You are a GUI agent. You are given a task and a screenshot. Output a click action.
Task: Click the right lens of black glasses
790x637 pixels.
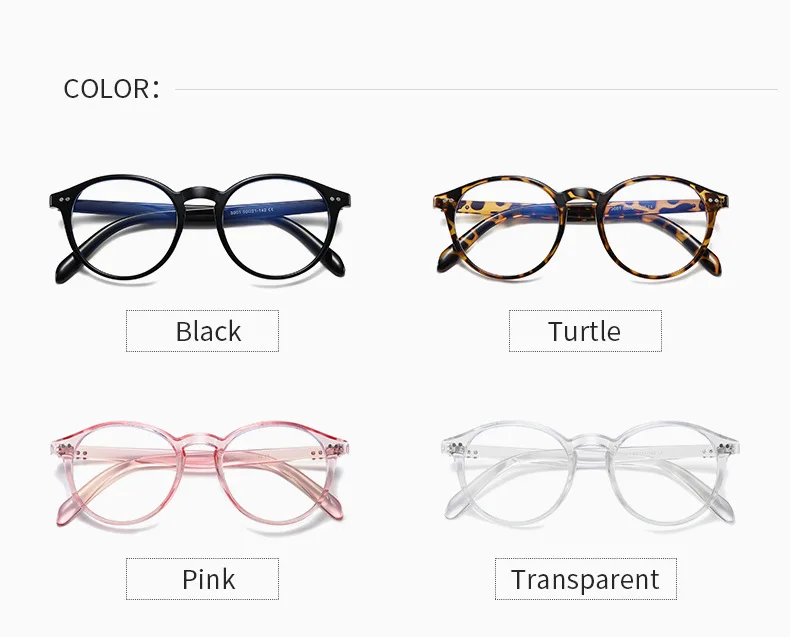274,227
